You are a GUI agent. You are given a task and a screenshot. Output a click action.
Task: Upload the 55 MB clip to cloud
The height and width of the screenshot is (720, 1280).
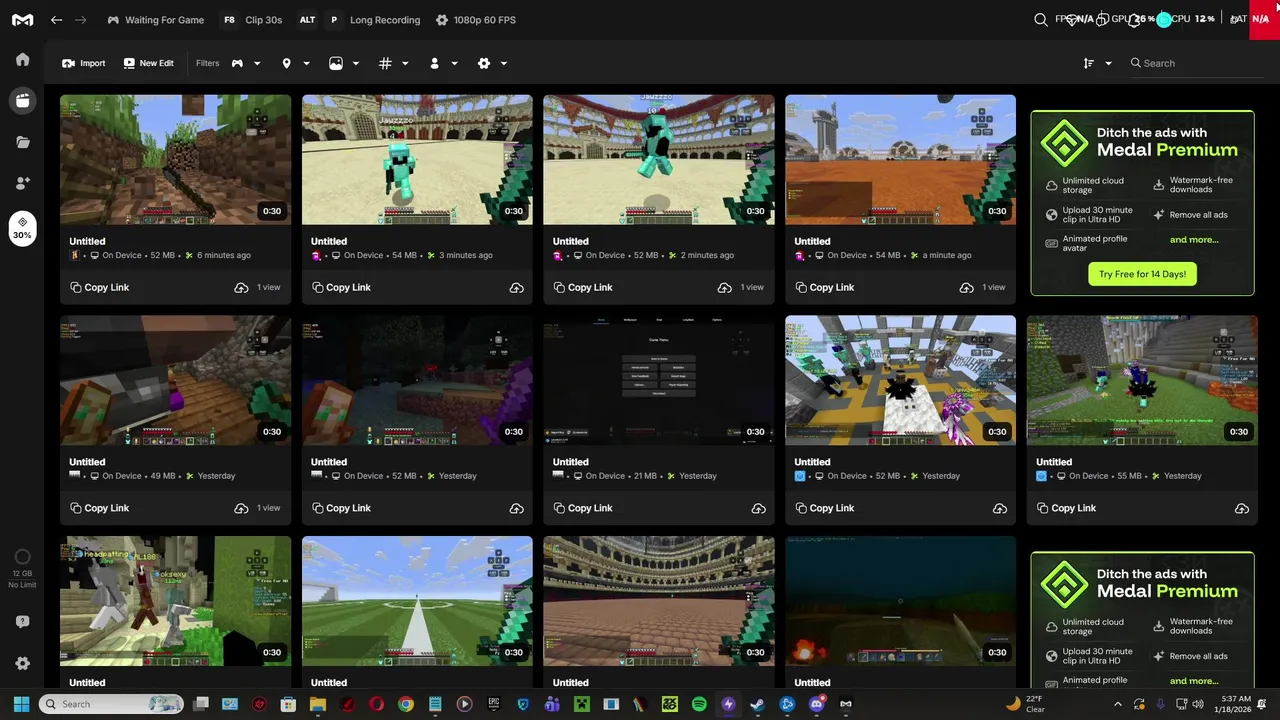click(x=1241, y=509)
